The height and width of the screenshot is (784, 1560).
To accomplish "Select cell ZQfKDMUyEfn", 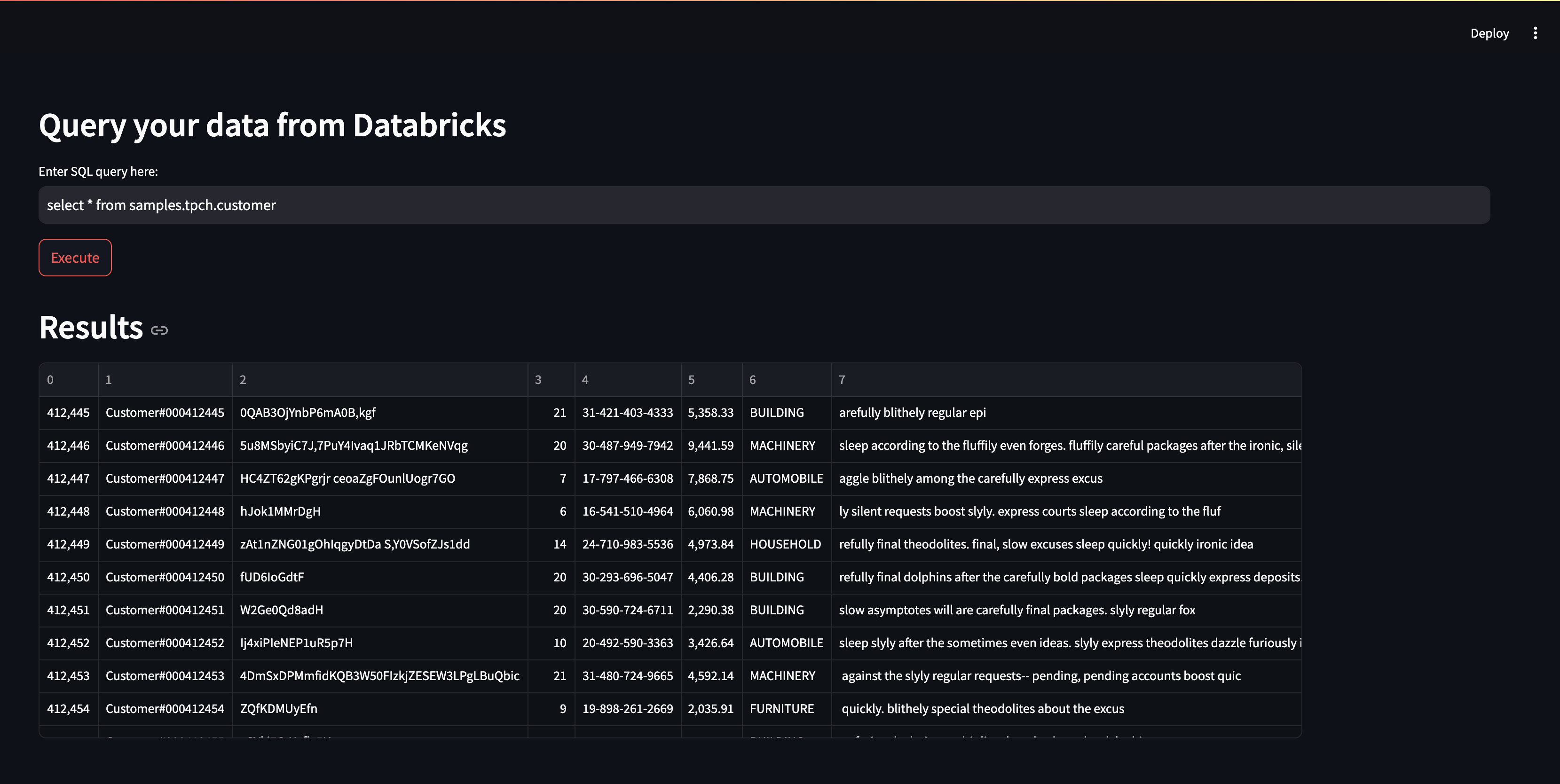I will [x=380, y=709].
